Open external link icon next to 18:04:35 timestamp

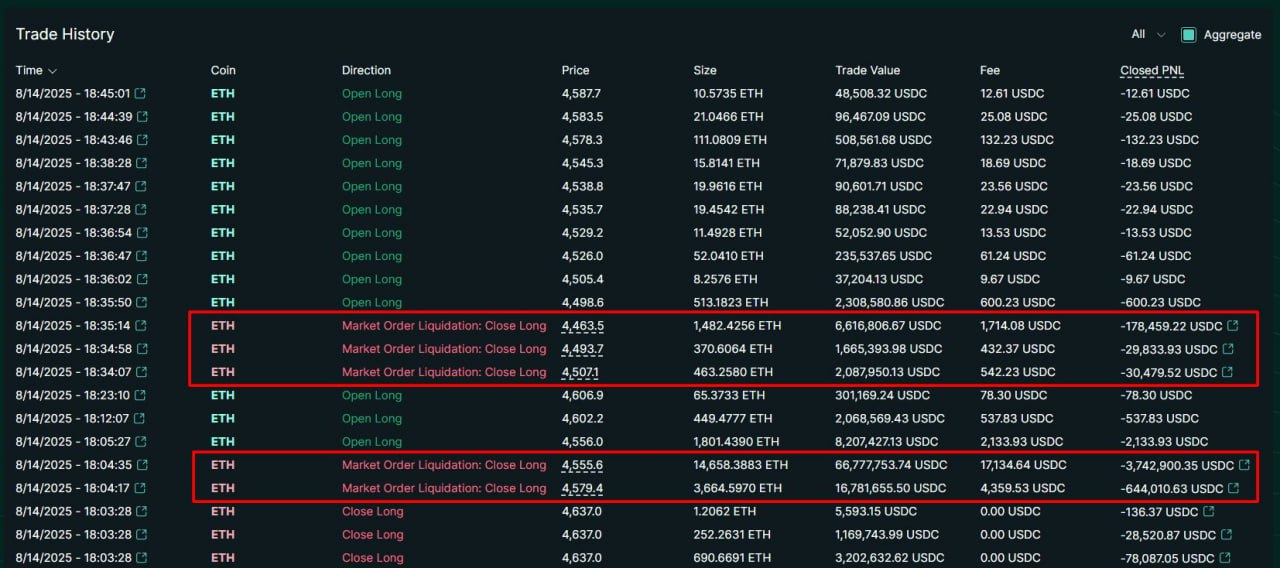pos(141,465)
